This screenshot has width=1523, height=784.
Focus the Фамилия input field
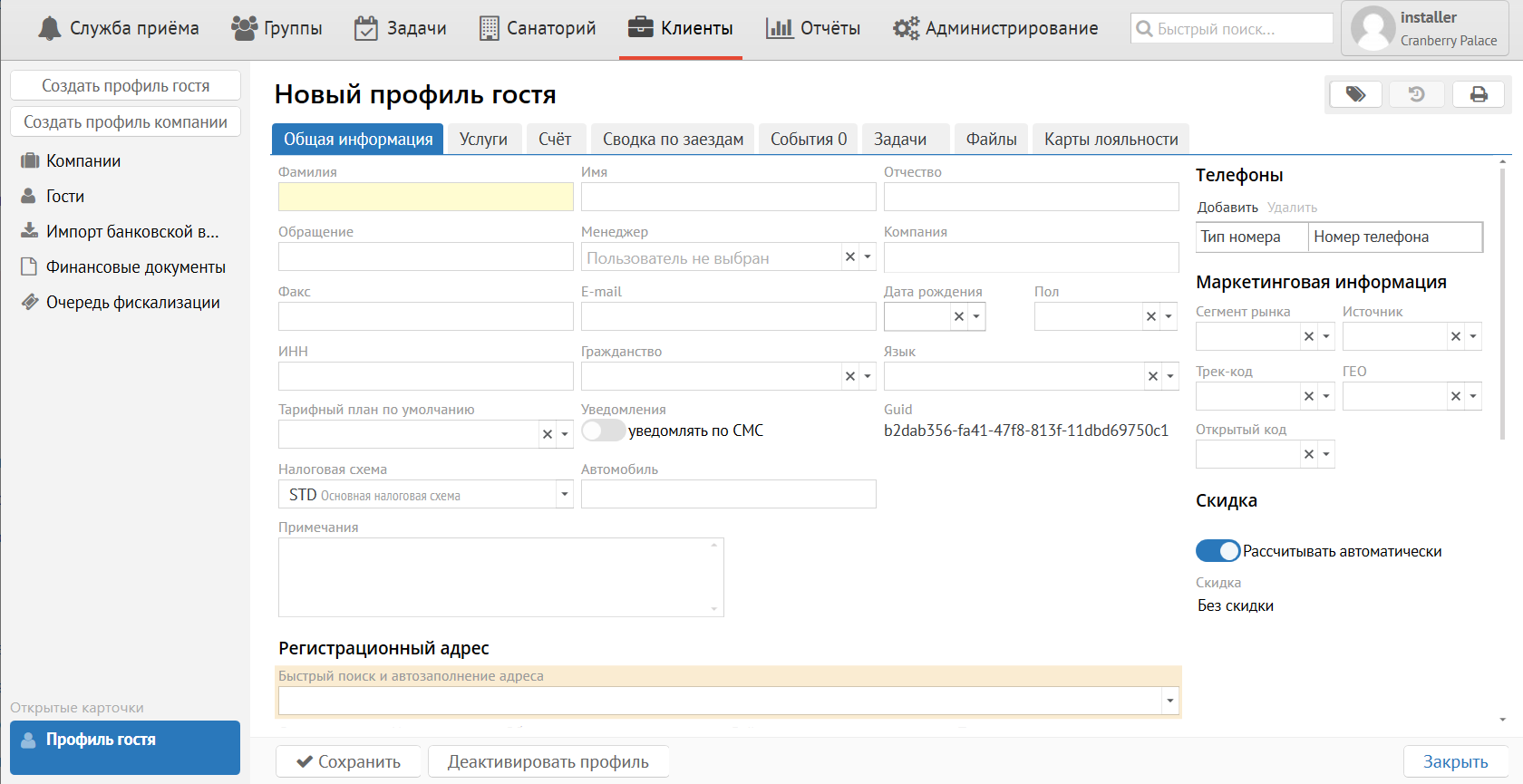pyautogui.click(x=425, y=197)
